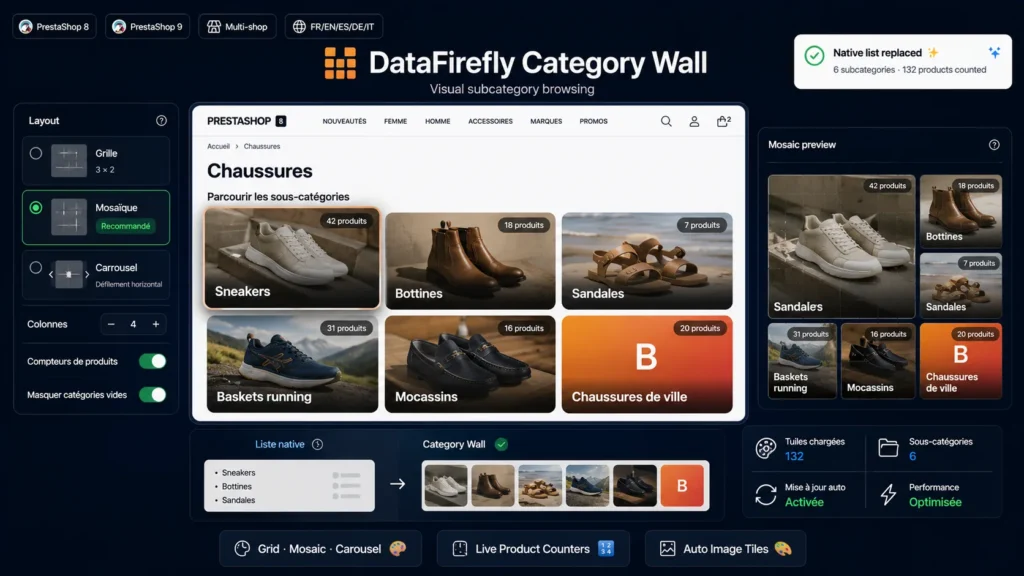Open the Bottines category tile
Image resolution: width=1024 pixels, height=576 pixels.
click(470, 261)
